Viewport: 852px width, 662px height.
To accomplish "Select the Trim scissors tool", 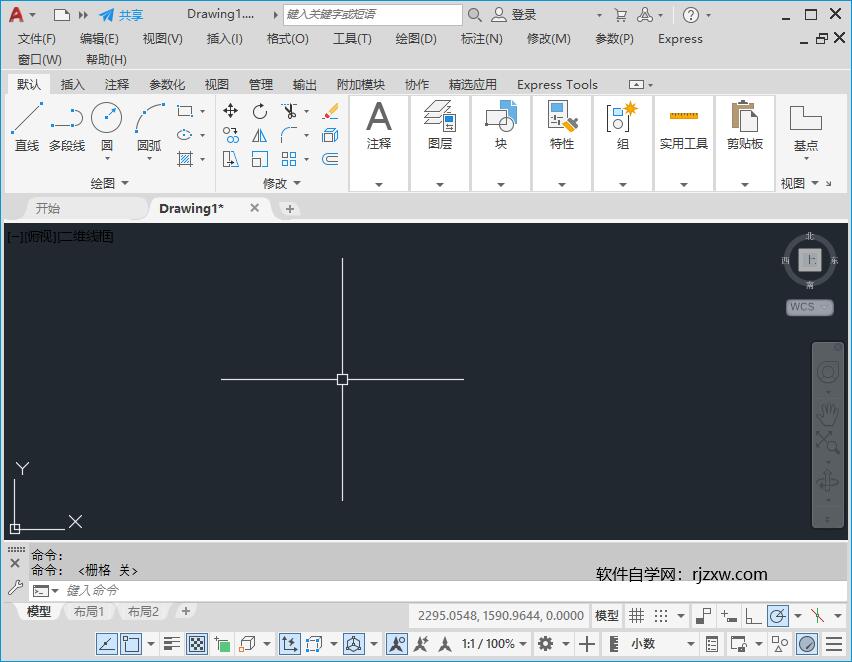I will click(x=289, y=111).
